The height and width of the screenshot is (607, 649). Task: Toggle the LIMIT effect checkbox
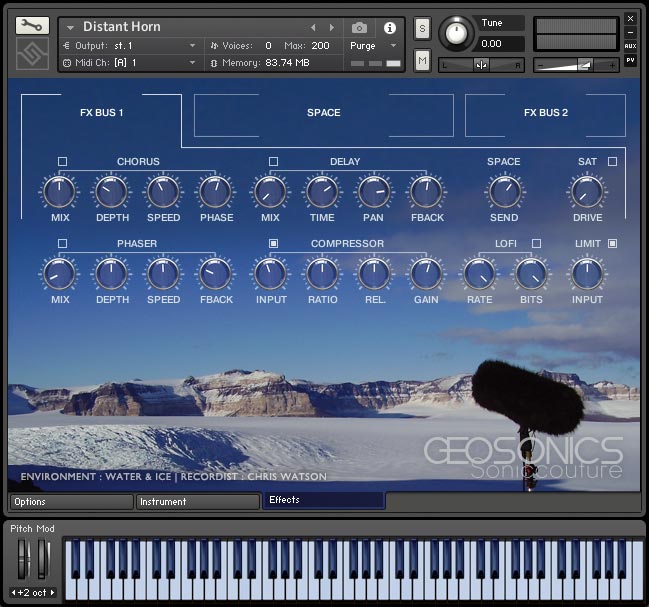click(612, 243)
